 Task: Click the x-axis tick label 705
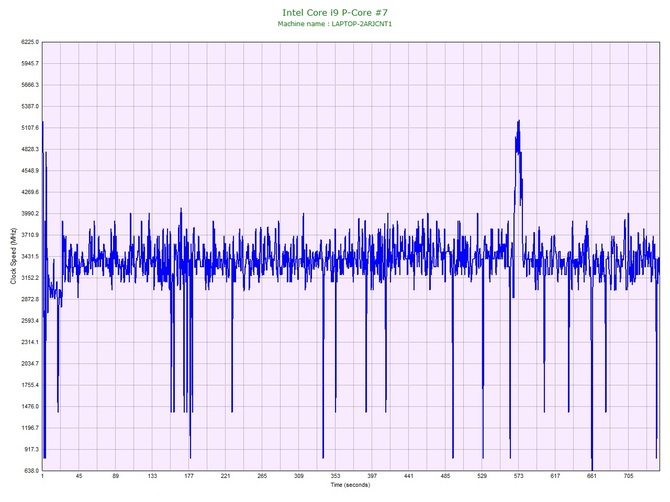[629, 476]
